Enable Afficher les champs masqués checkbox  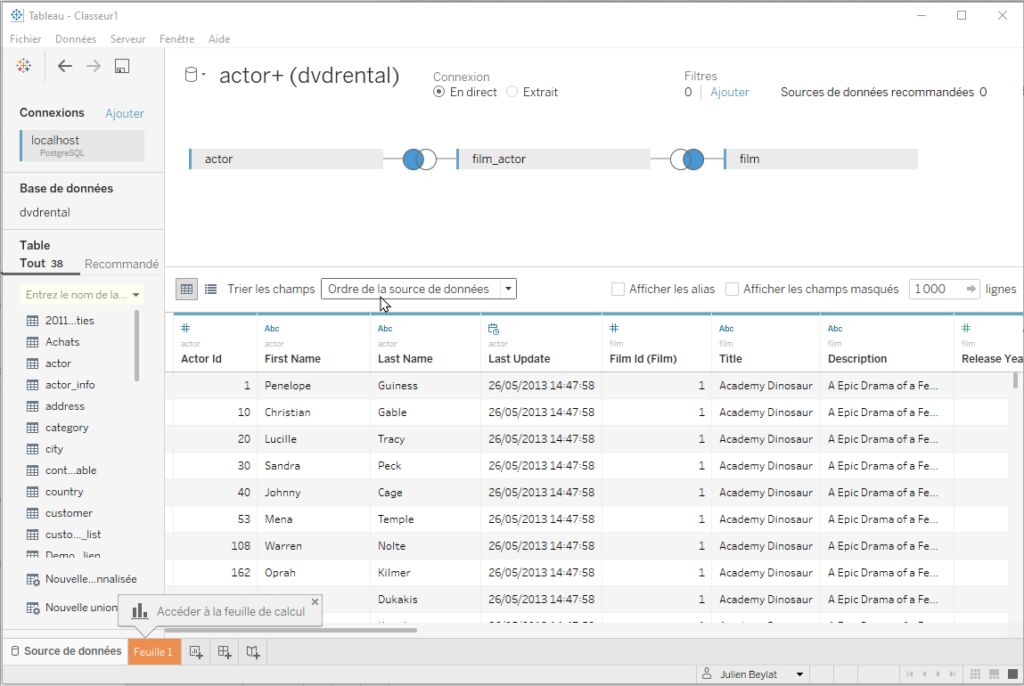[x=732, y=289]
